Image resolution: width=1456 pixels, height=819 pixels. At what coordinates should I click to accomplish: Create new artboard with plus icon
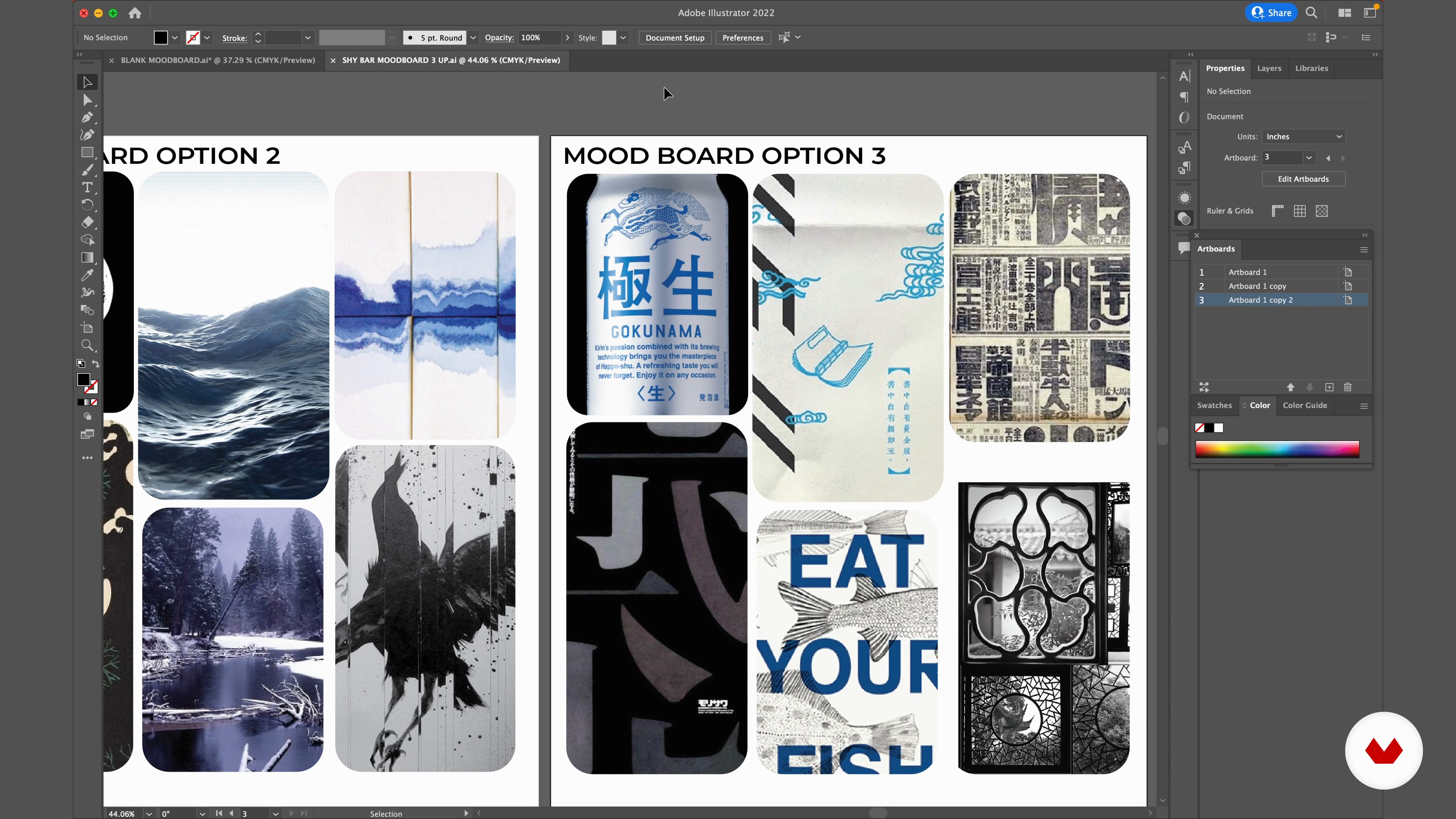coord(1329,387)
